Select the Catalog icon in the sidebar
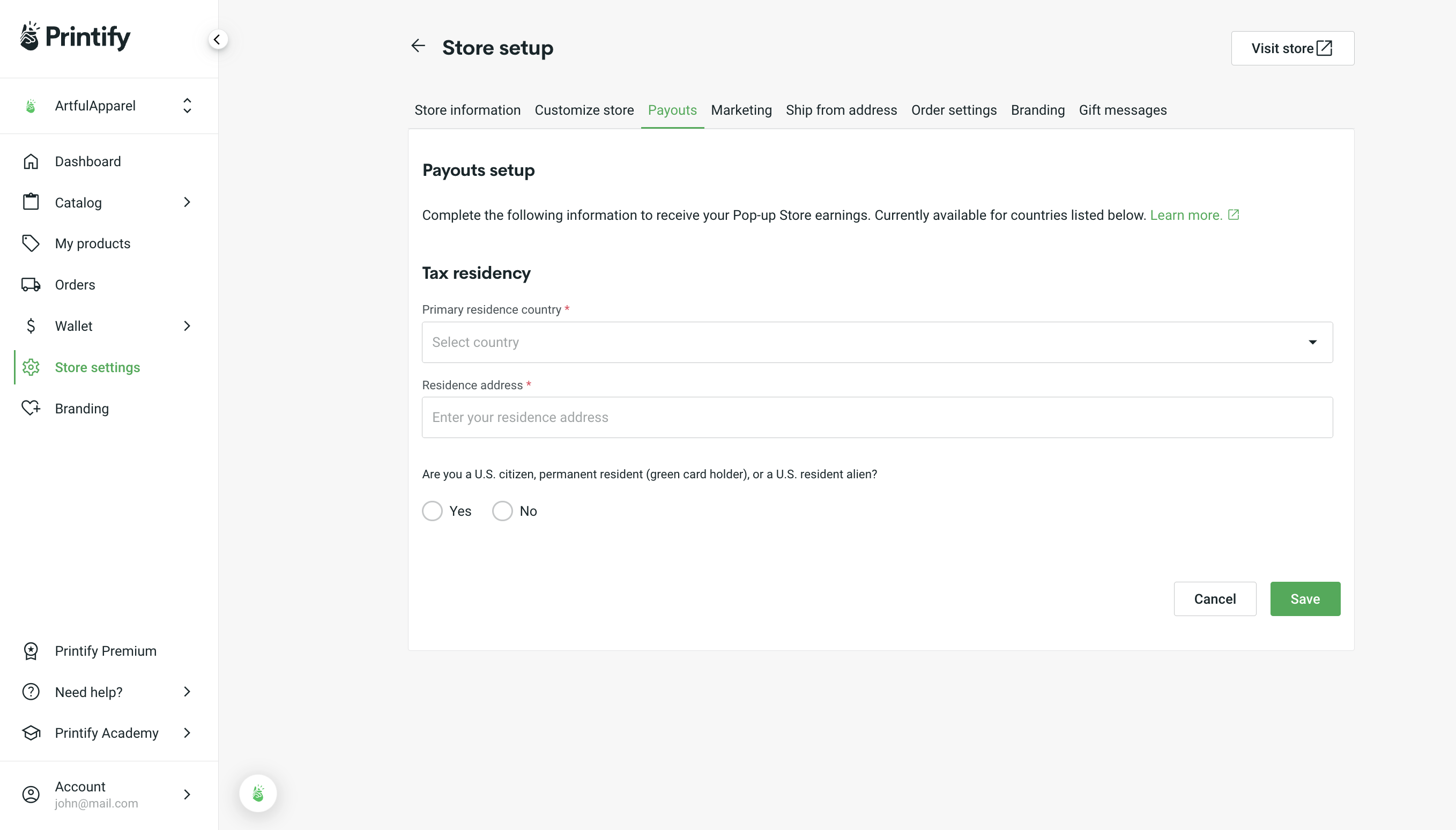The image size is (1456, 830). click(31, 202)
